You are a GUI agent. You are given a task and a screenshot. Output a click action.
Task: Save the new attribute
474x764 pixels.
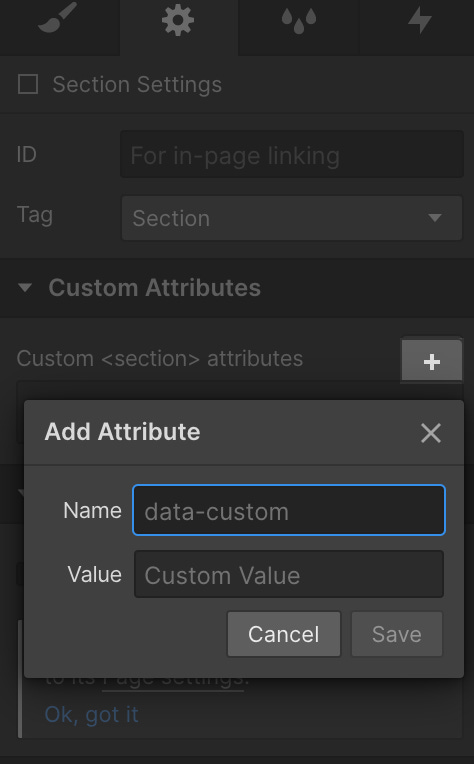(x=397, y=634)
